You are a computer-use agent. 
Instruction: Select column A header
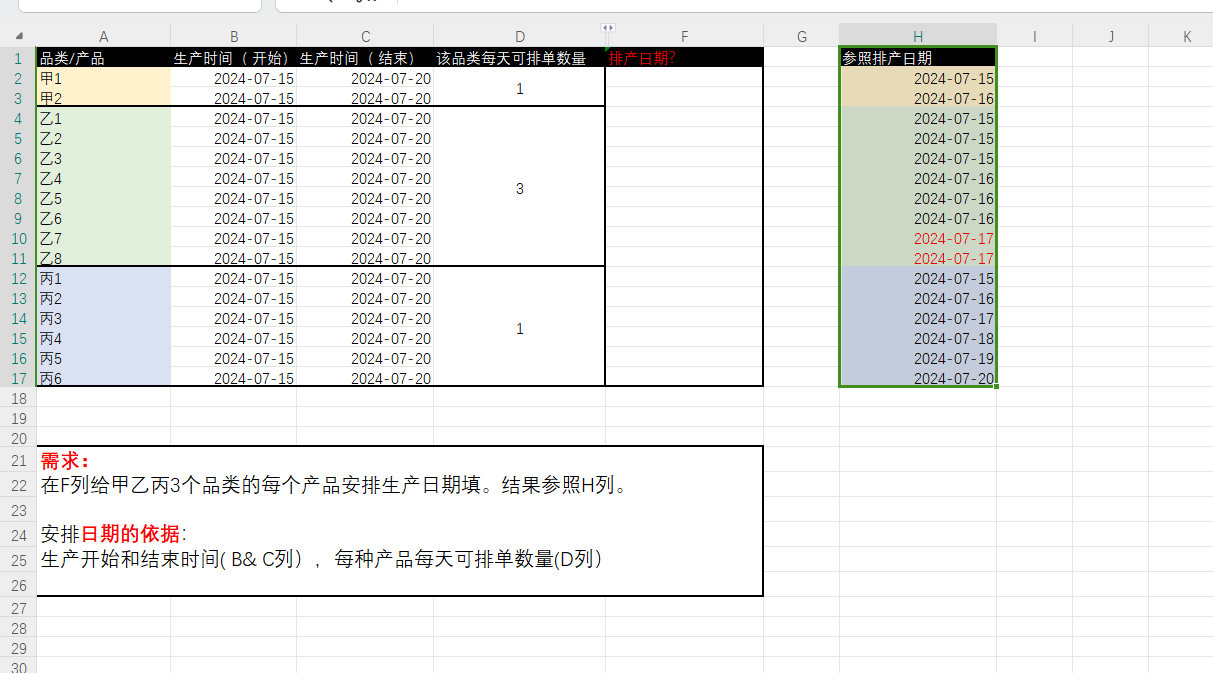pyautogui.click(x=104, y=36)
